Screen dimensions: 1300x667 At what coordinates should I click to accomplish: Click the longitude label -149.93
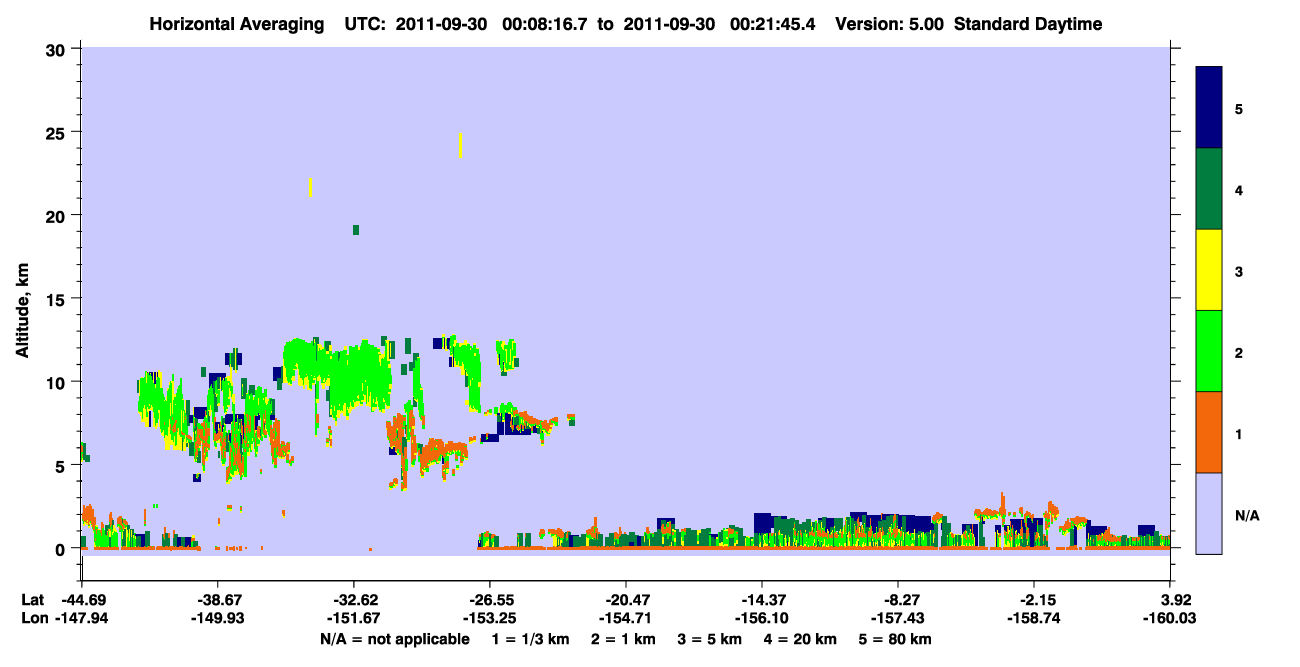(x=217, y=619)
